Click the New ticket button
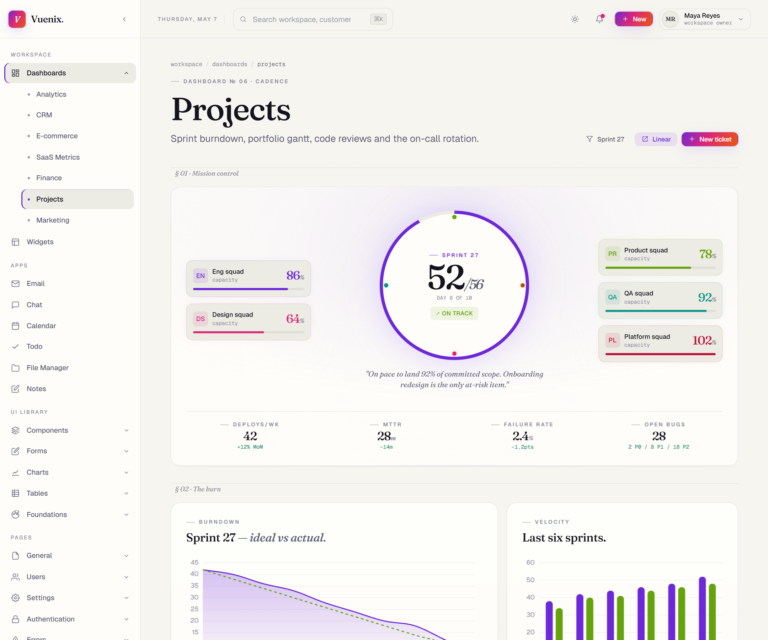 (710, 139)
